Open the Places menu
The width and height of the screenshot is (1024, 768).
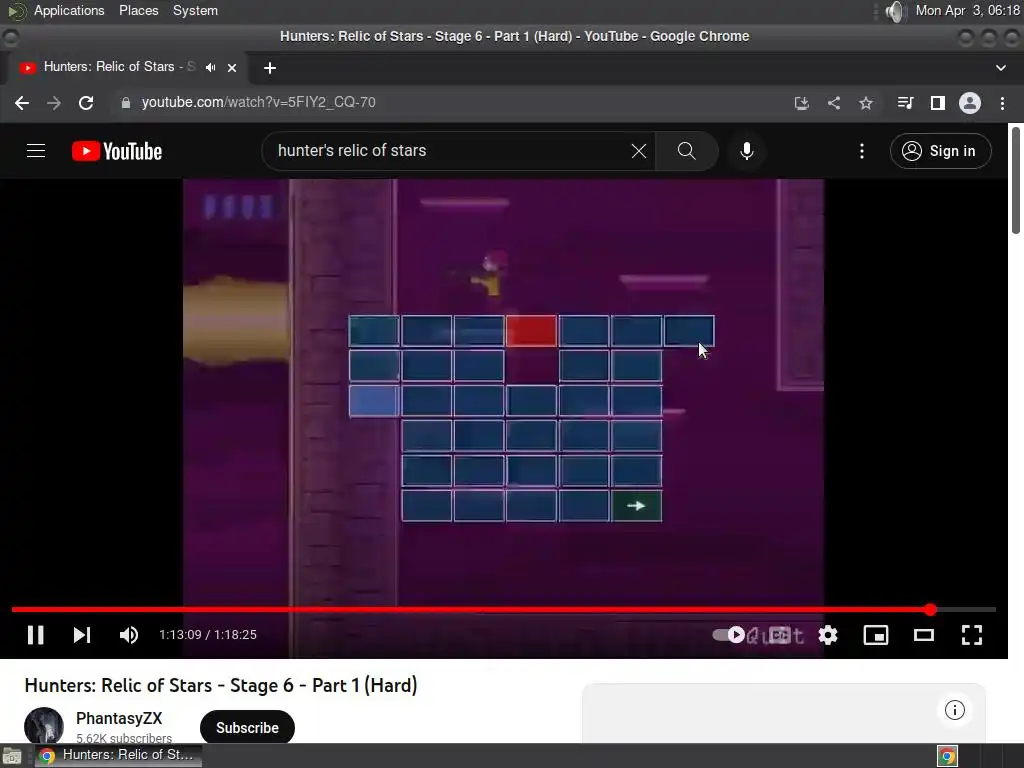click(x=138, y=10)
